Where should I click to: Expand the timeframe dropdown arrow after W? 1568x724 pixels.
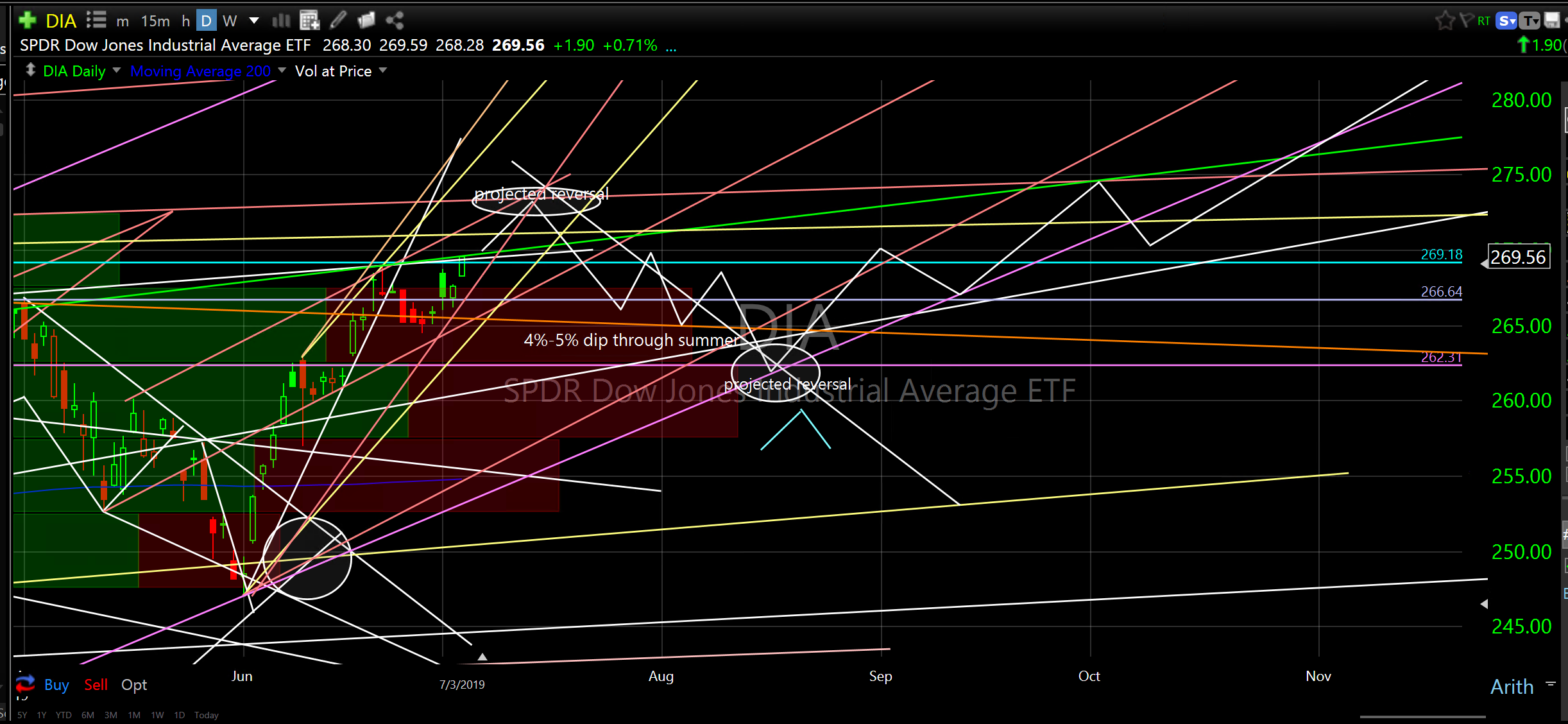254,21
